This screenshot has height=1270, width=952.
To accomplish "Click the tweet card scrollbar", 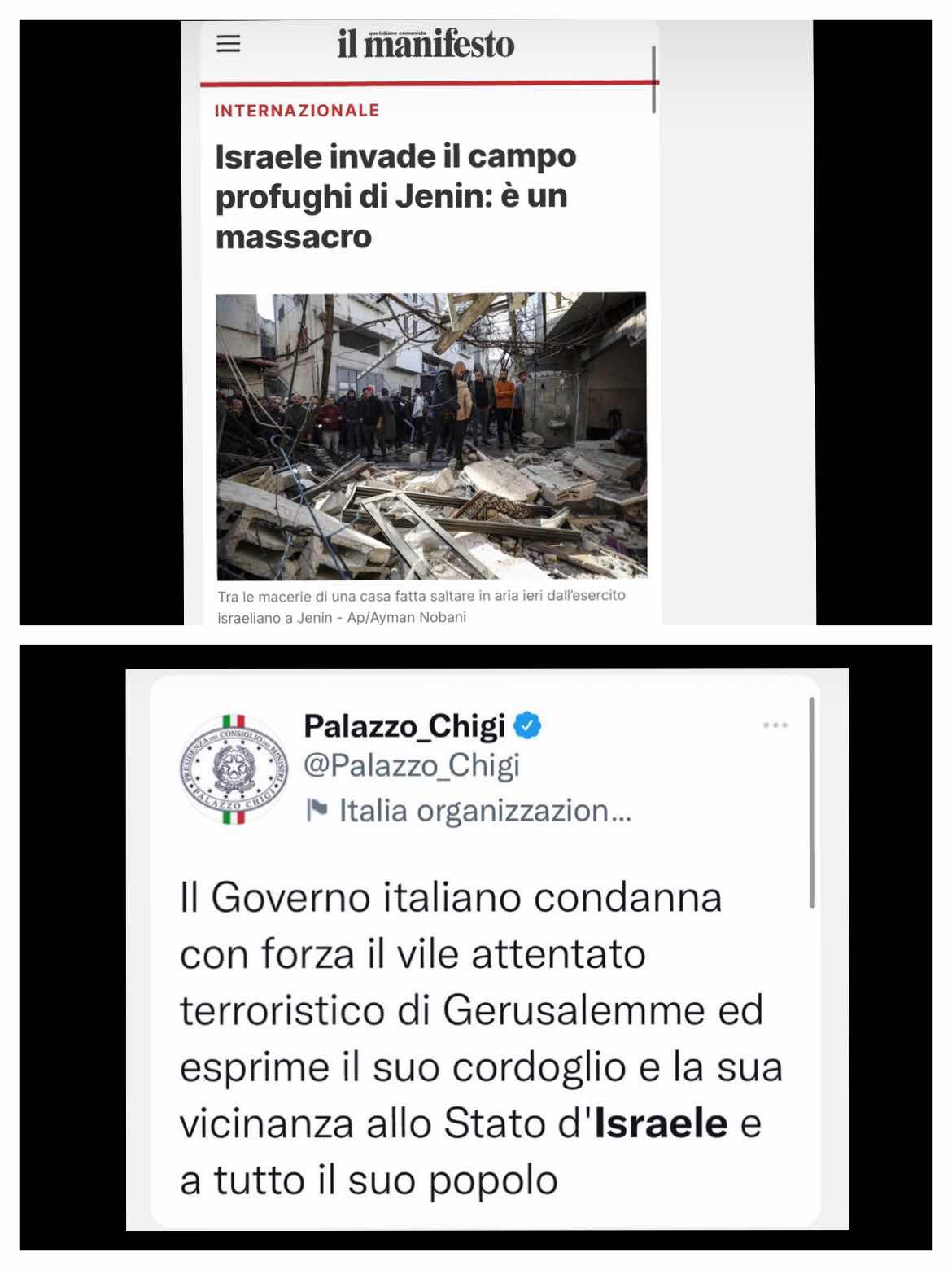I will (811, 803).
